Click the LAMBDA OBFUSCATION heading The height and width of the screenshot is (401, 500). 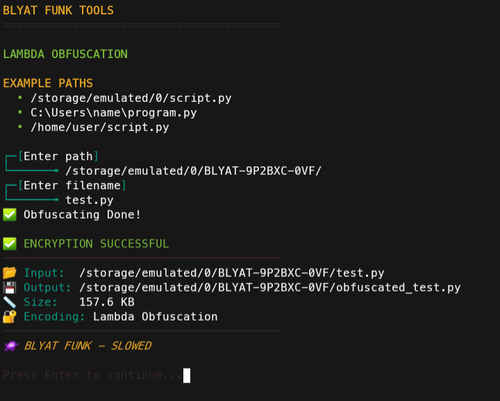pos(65,54)
